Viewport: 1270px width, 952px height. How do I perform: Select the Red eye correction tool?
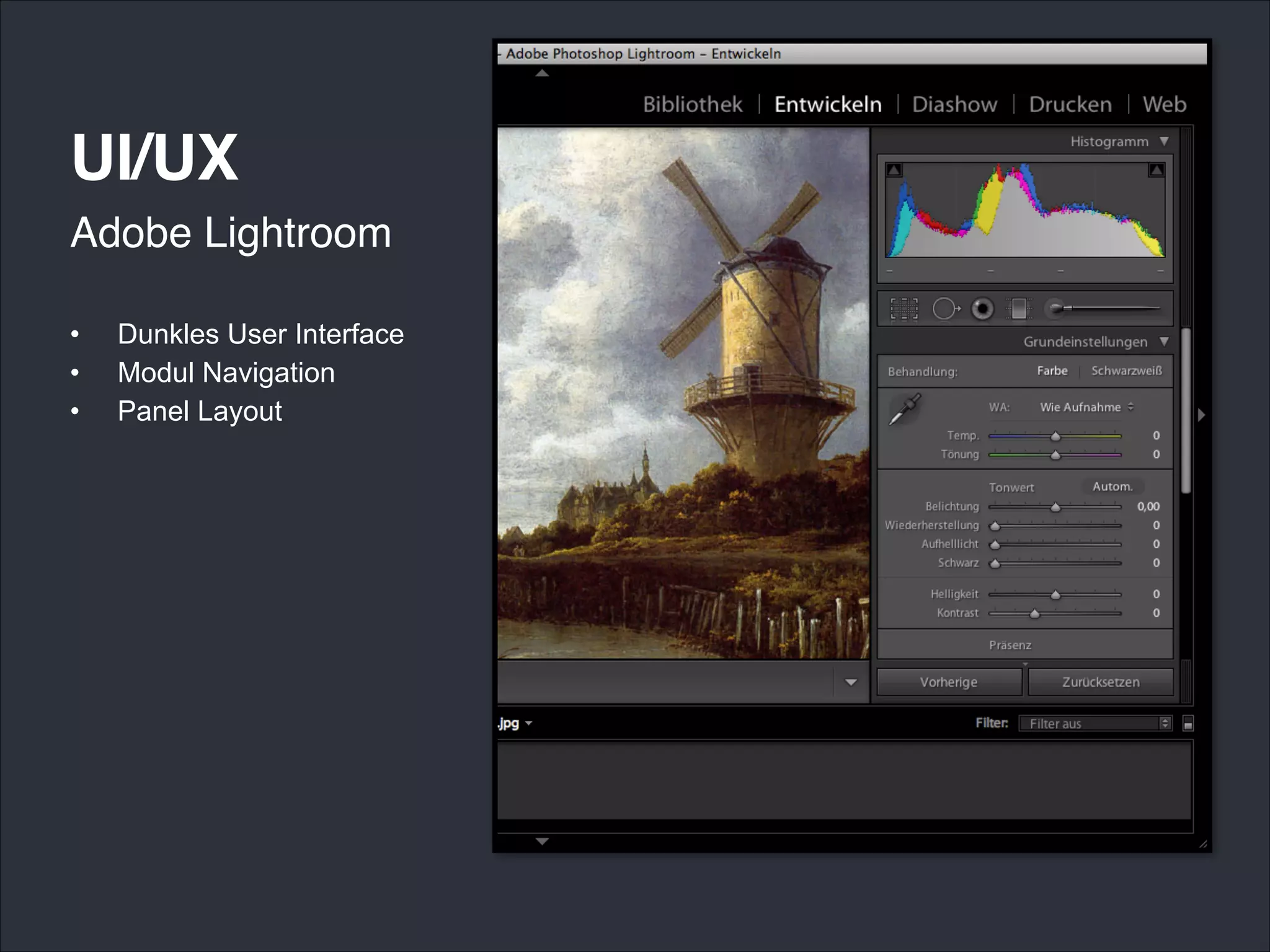pos(982,308)
